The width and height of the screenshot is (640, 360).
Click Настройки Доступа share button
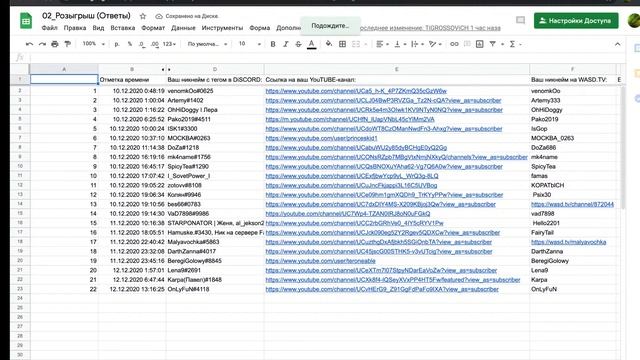pyautogui.click(x=576, y=20)
